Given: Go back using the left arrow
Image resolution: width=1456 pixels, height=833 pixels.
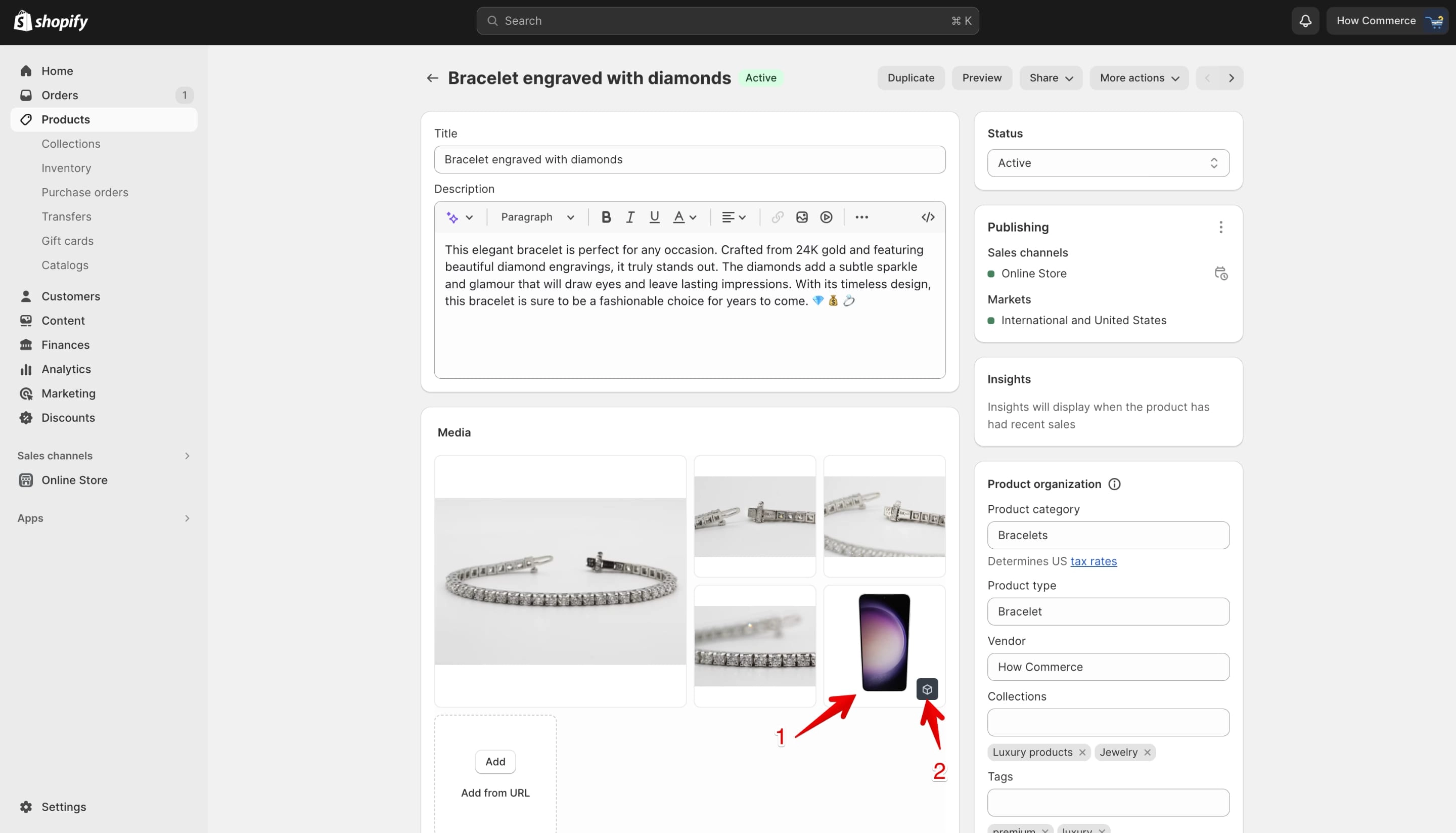Looking at the screenshot, I should pyautogui.click(x=432, y=78).
